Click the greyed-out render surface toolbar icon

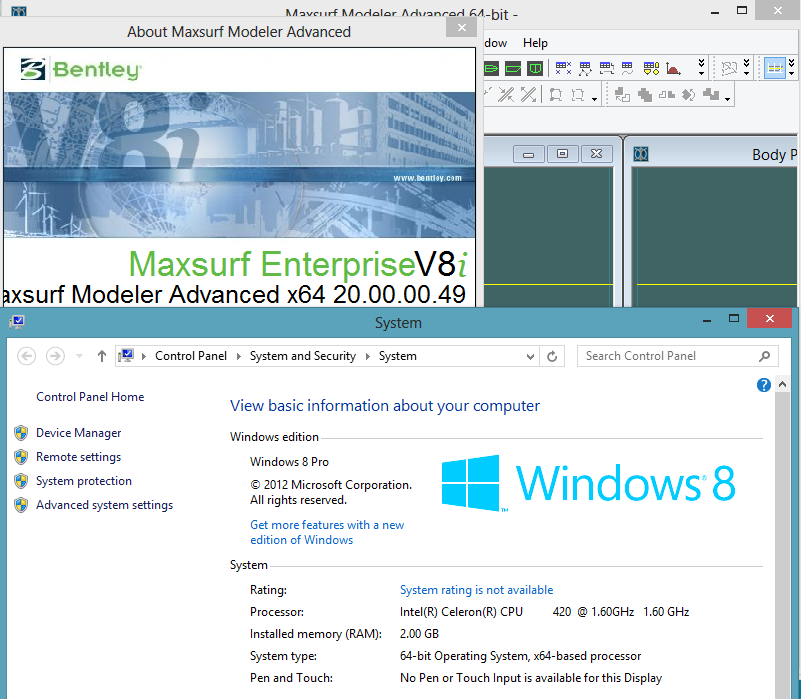729,68
